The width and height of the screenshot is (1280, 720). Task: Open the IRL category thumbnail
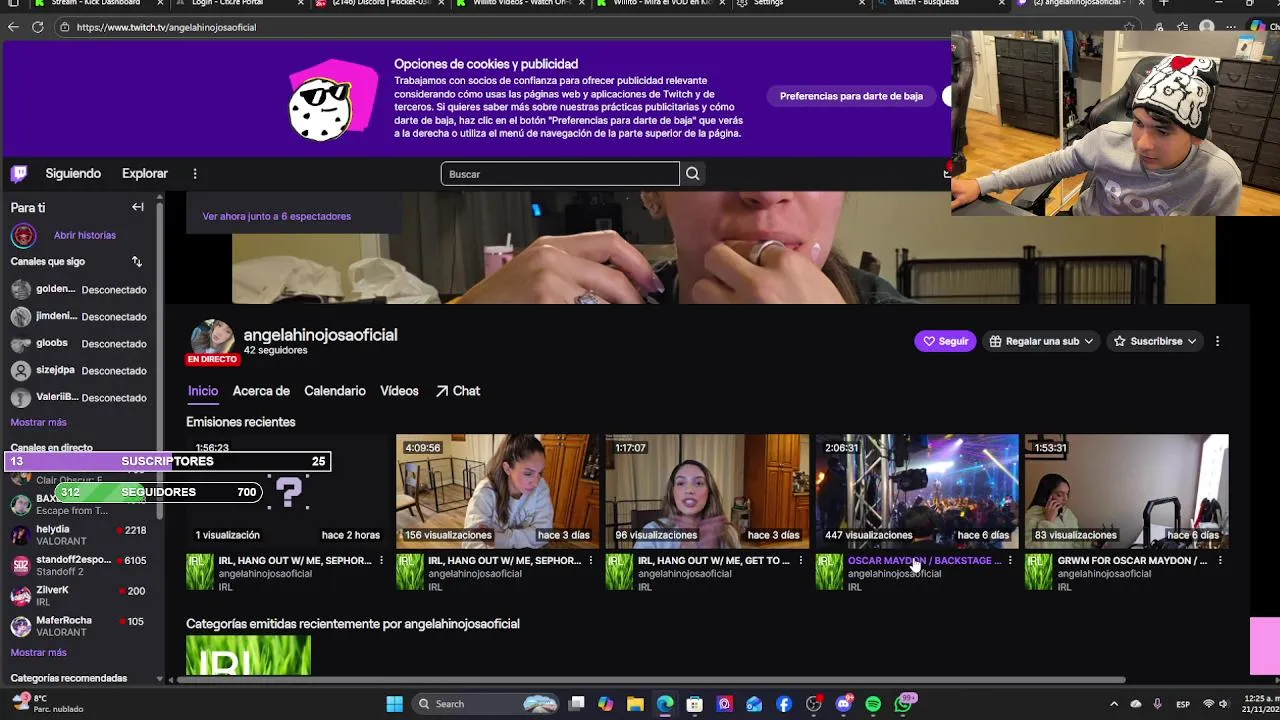click(x=248, y=655)
